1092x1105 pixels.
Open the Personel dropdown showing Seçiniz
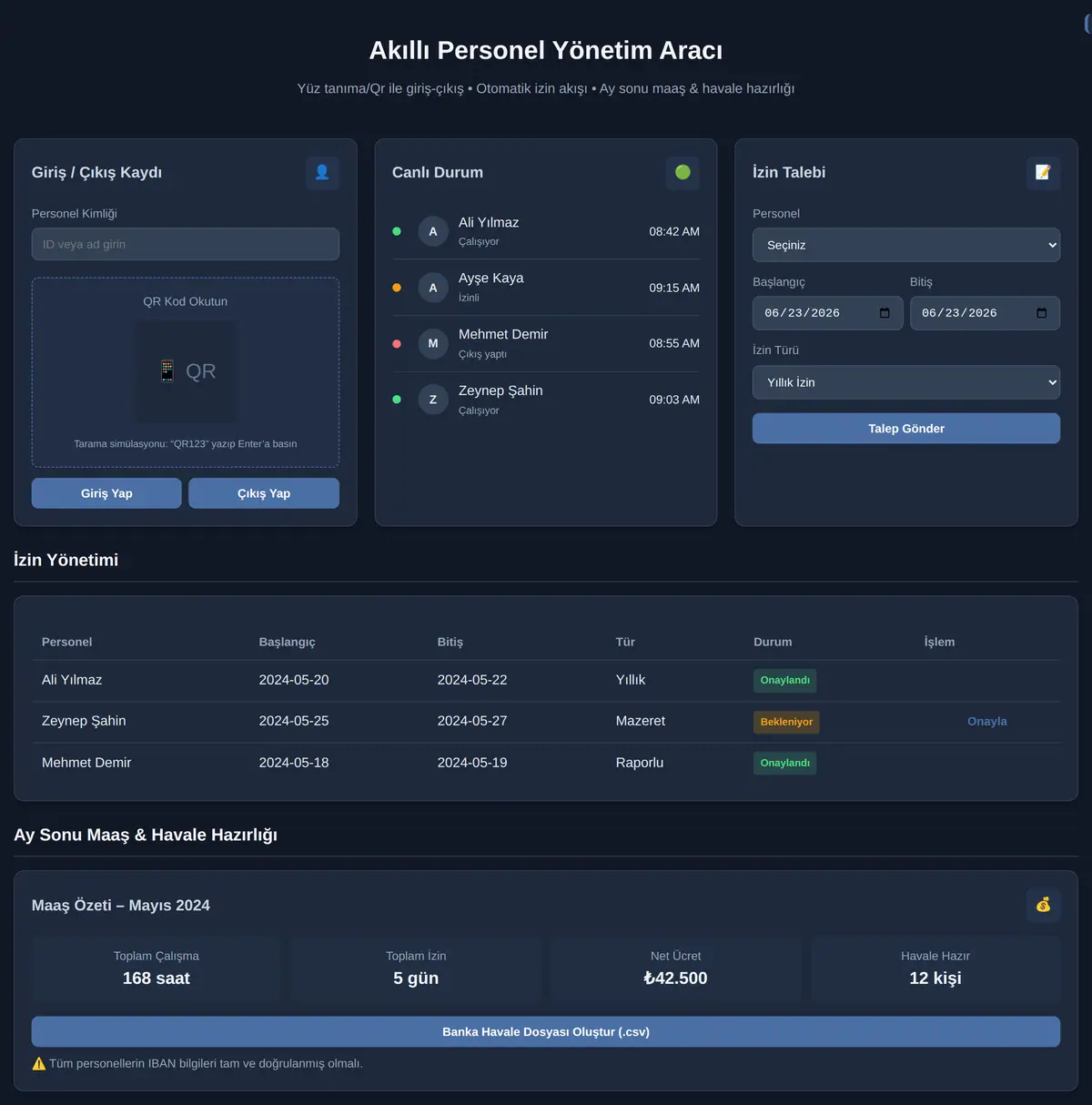point(906,245)
